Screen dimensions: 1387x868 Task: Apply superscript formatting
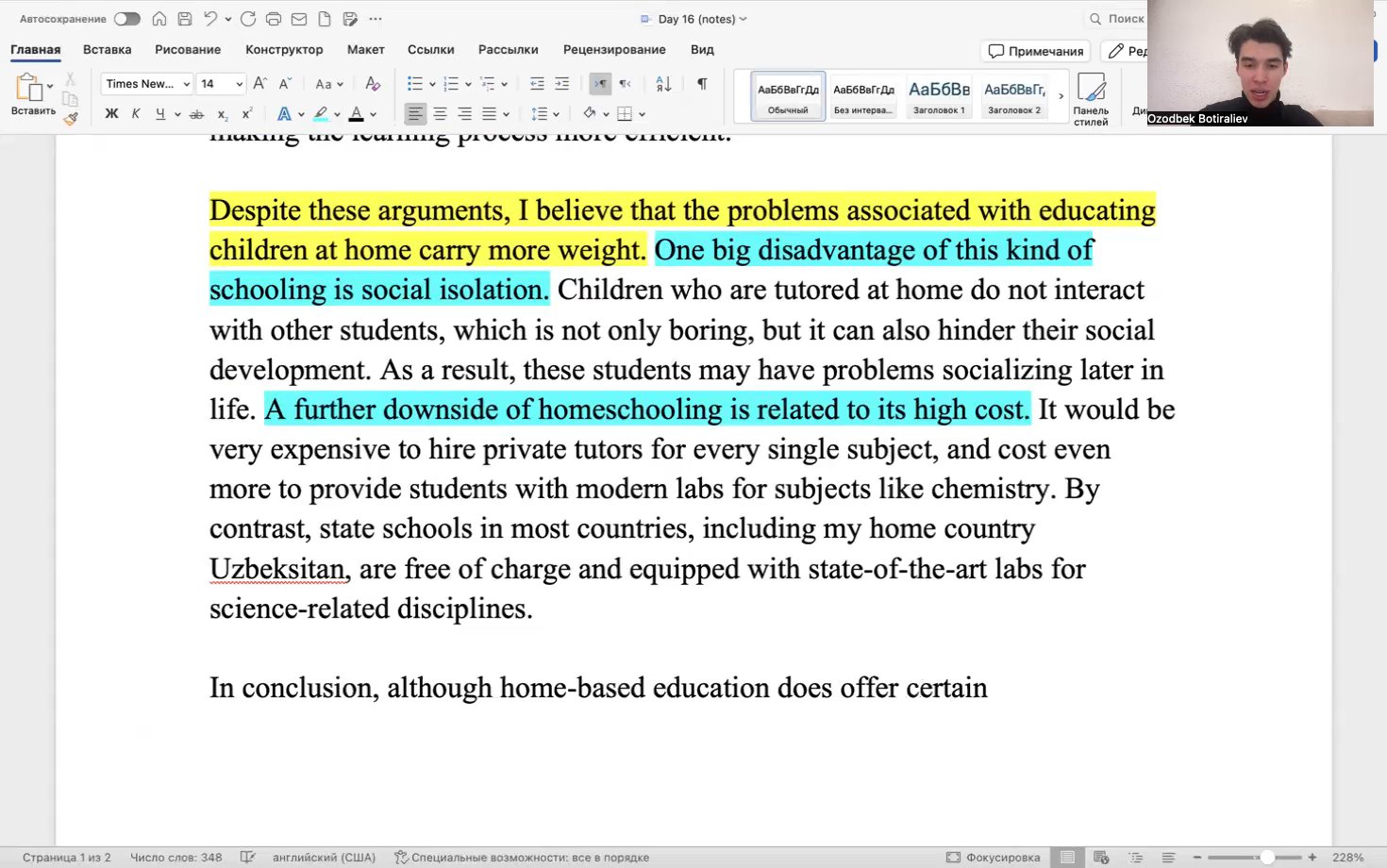tap(246, 113)
